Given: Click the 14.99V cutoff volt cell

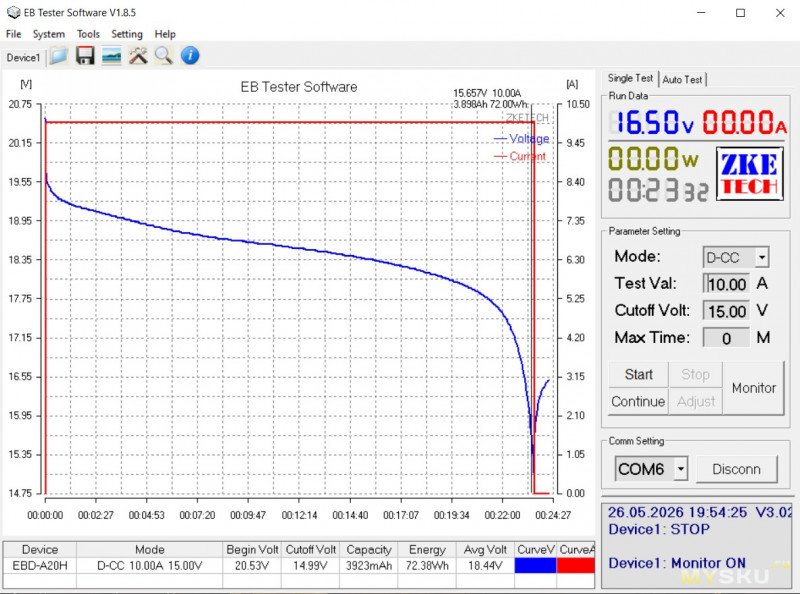Looking at the screenshot, I should click(310, 565).
